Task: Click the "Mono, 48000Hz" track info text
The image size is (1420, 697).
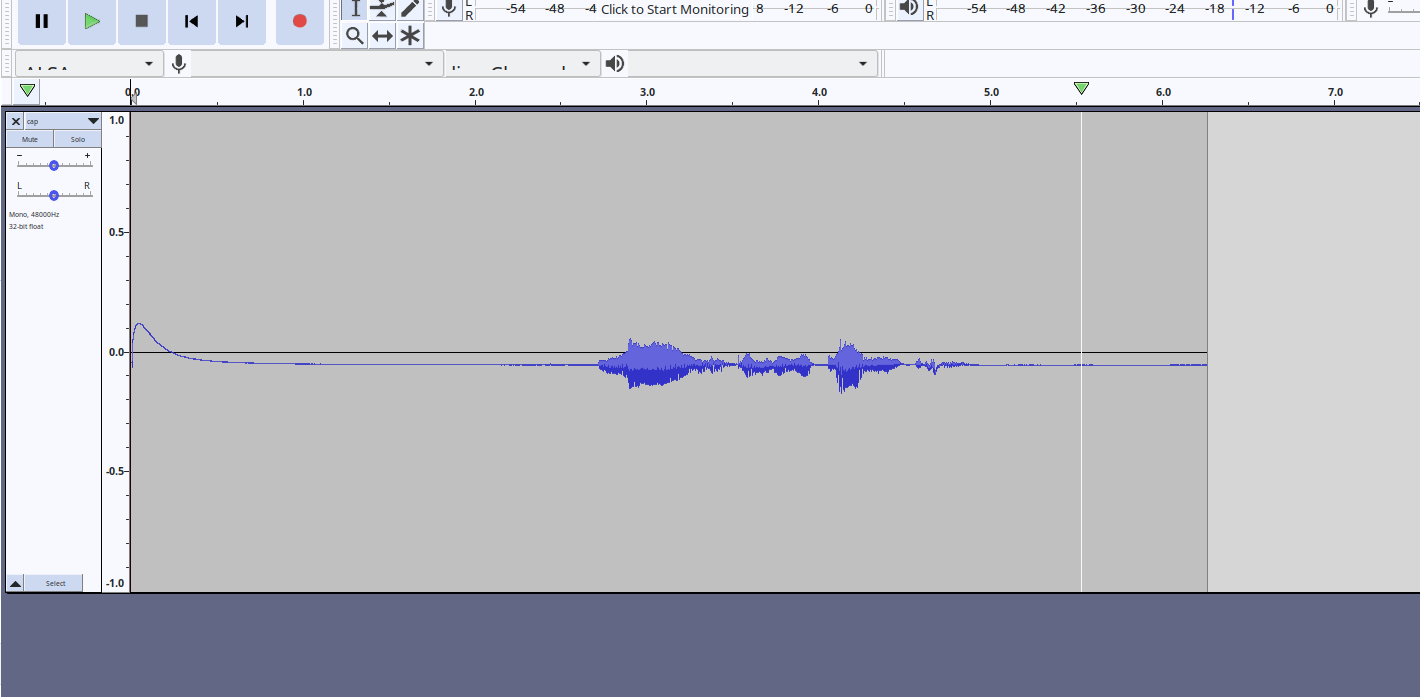Action: 34,214
